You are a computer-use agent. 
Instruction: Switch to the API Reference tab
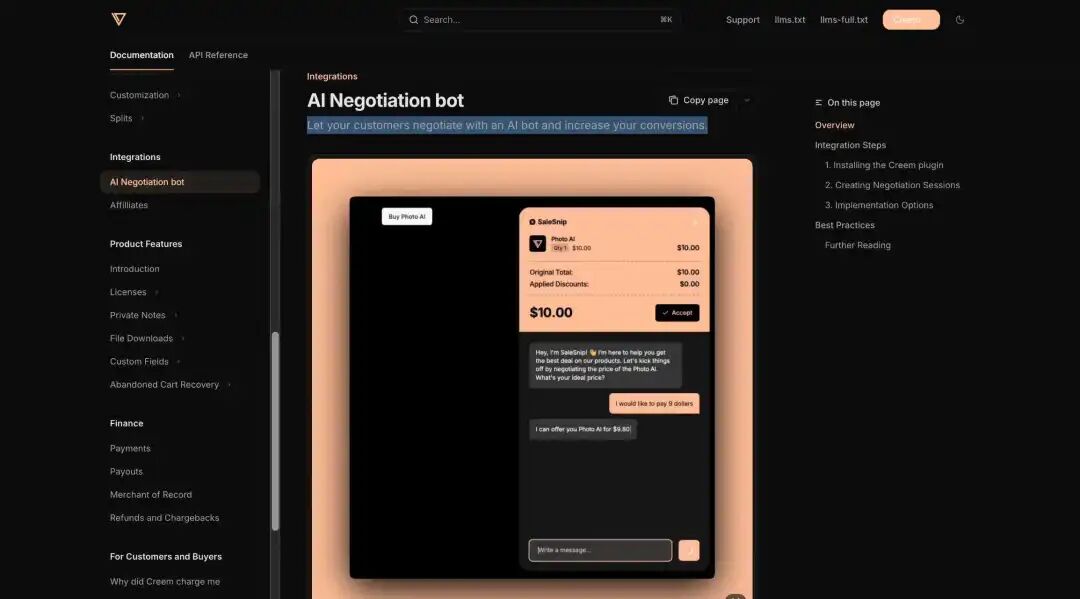pos(218,55)
